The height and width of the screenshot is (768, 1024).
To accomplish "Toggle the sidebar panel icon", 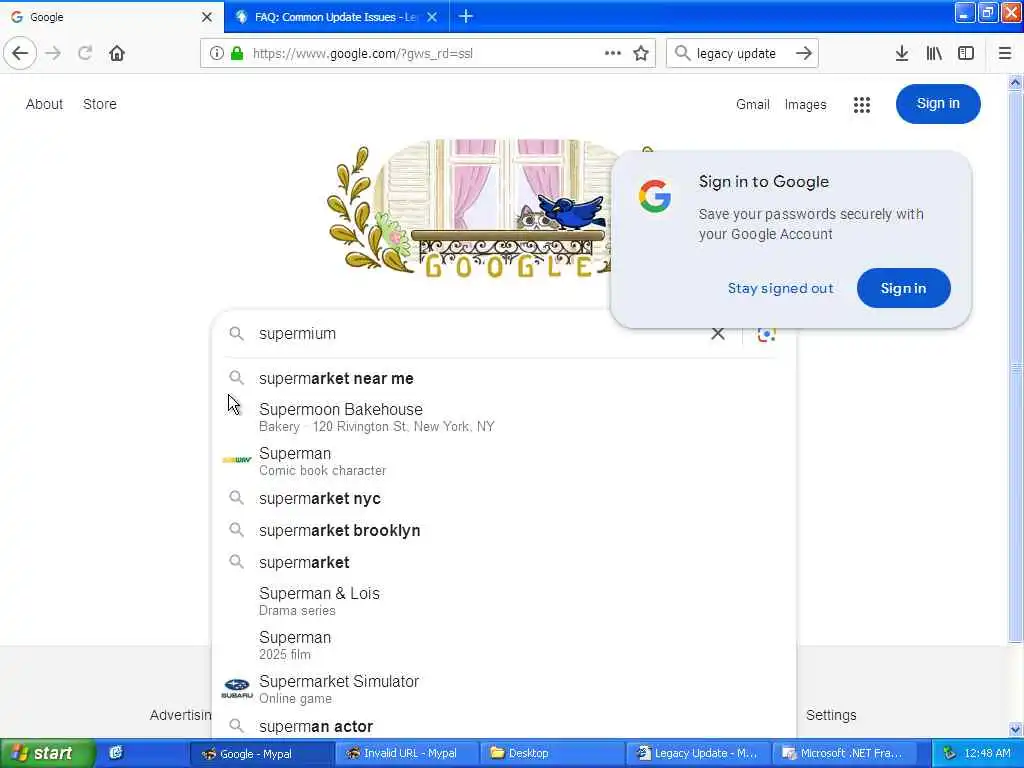I will click(966, 54).
